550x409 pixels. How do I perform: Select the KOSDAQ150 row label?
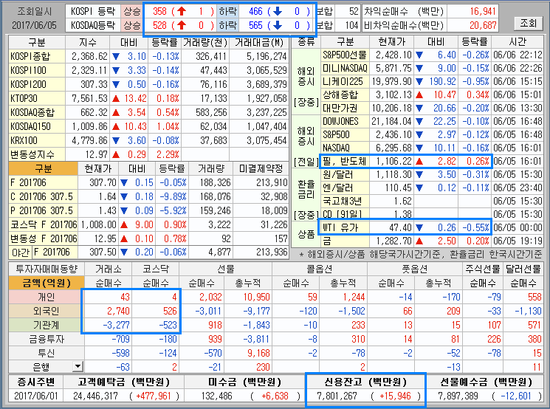point(37,126)
